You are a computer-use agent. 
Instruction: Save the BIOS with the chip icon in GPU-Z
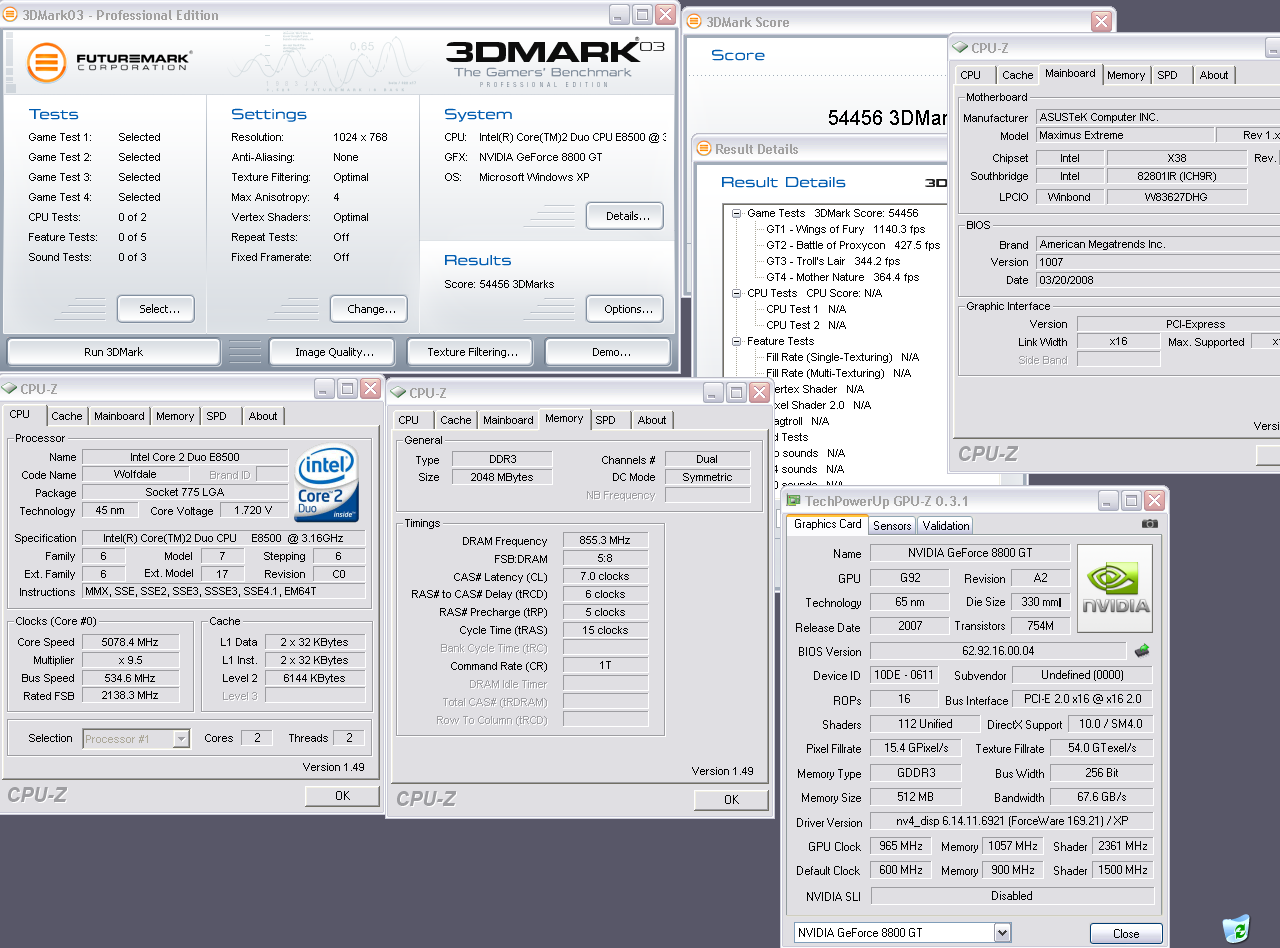(x=1142, y=651)
